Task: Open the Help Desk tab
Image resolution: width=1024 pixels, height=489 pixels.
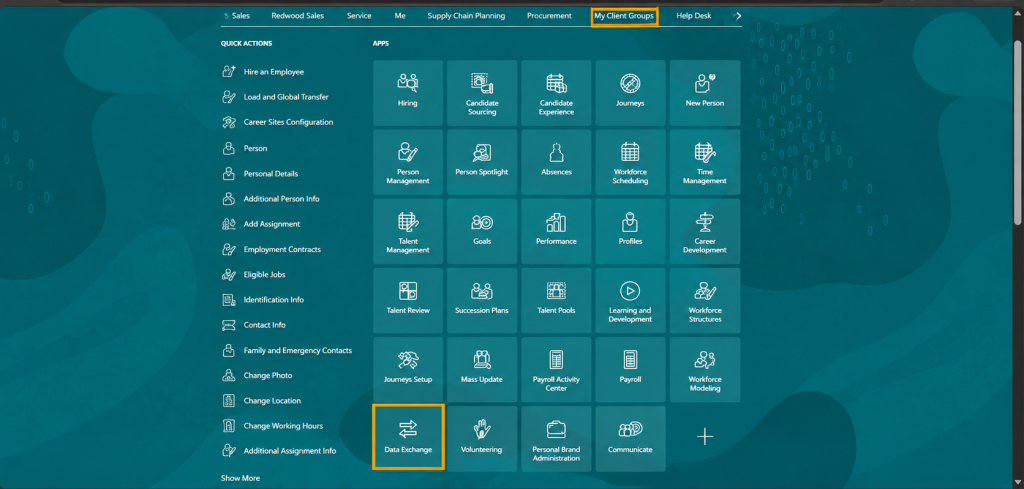Action: 694,16
